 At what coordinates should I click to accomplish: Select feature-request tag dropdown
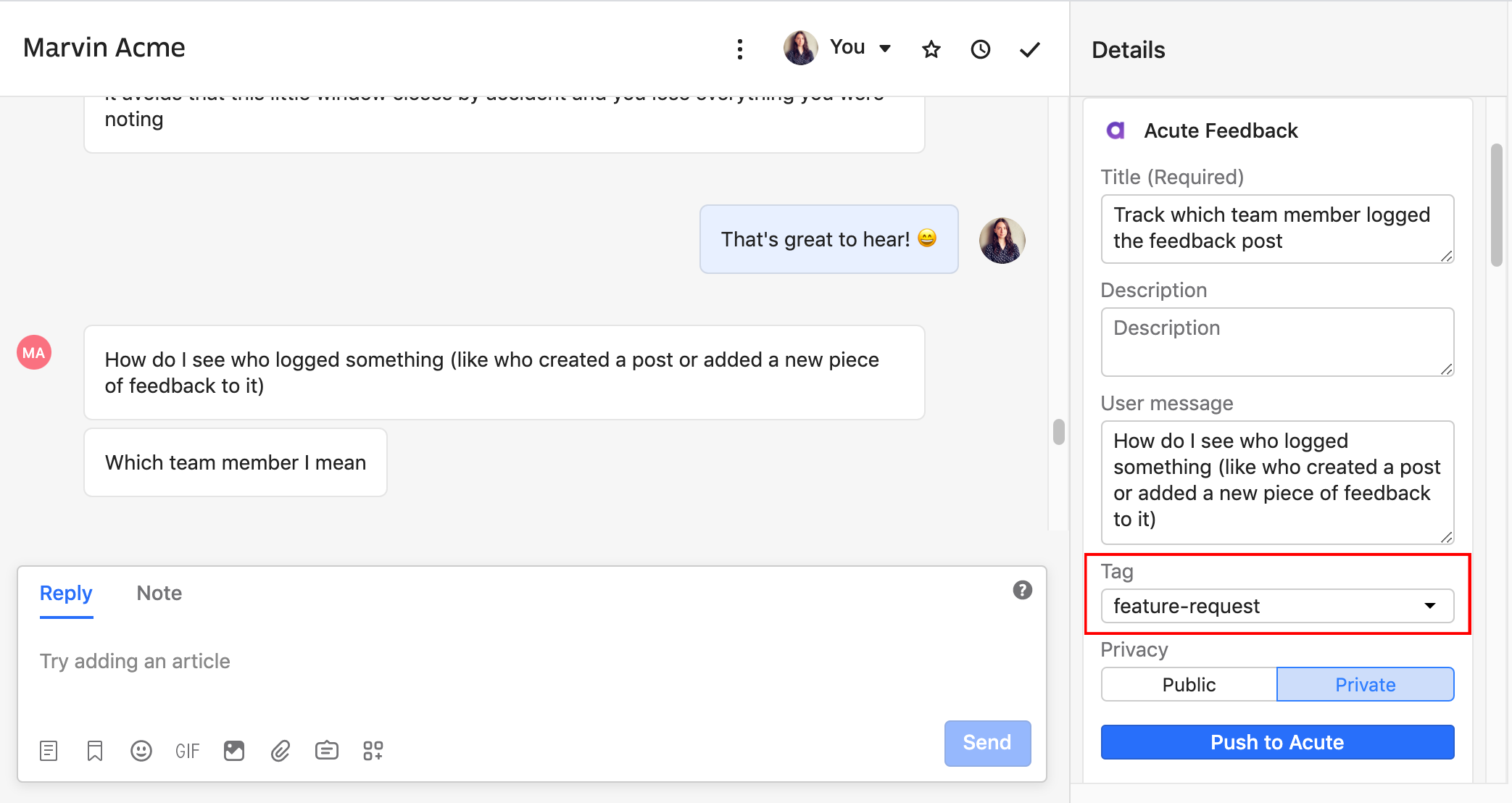coord(1278,605)
